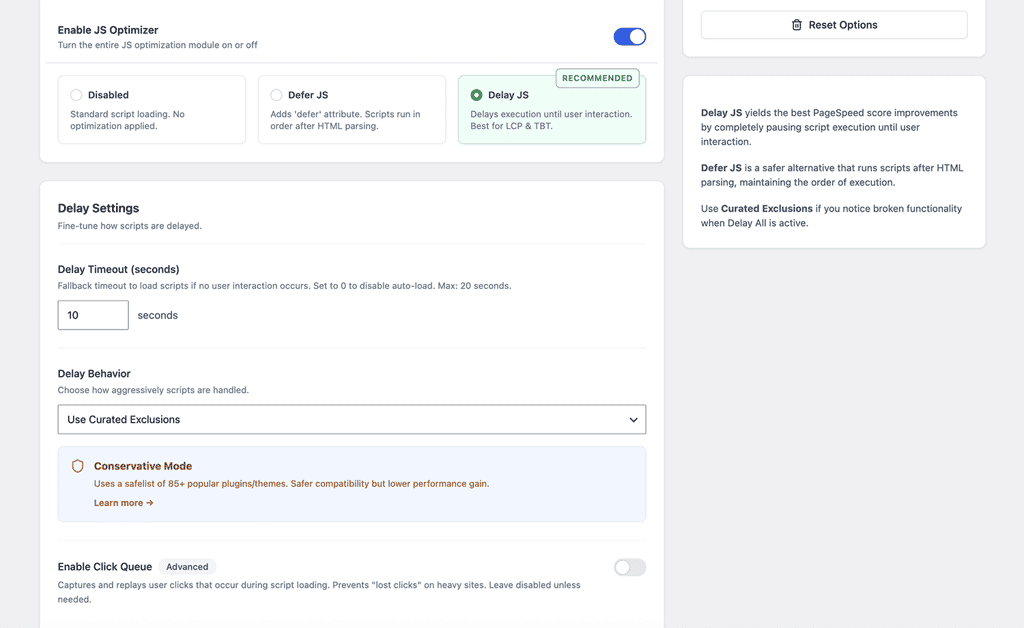Image resolution: width=1024 pixels, height=628 pixels.
Task: Open the Learn more link
Action: point(123,503)
